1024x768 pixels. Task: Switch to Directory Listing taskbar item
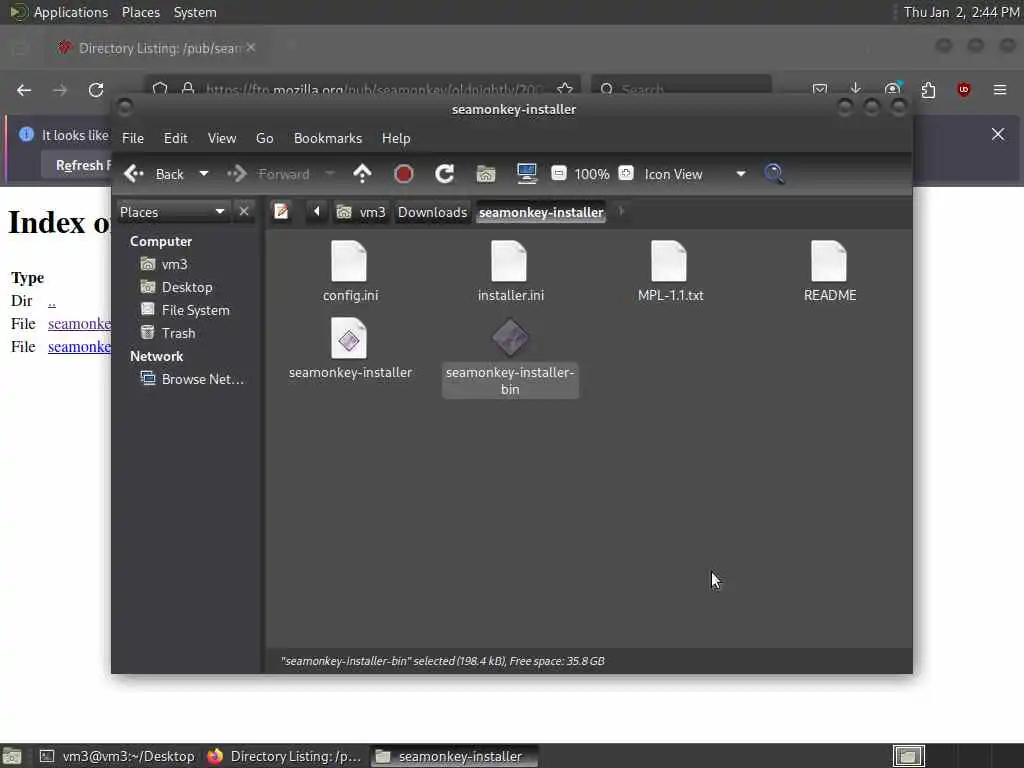pos(284,756)
